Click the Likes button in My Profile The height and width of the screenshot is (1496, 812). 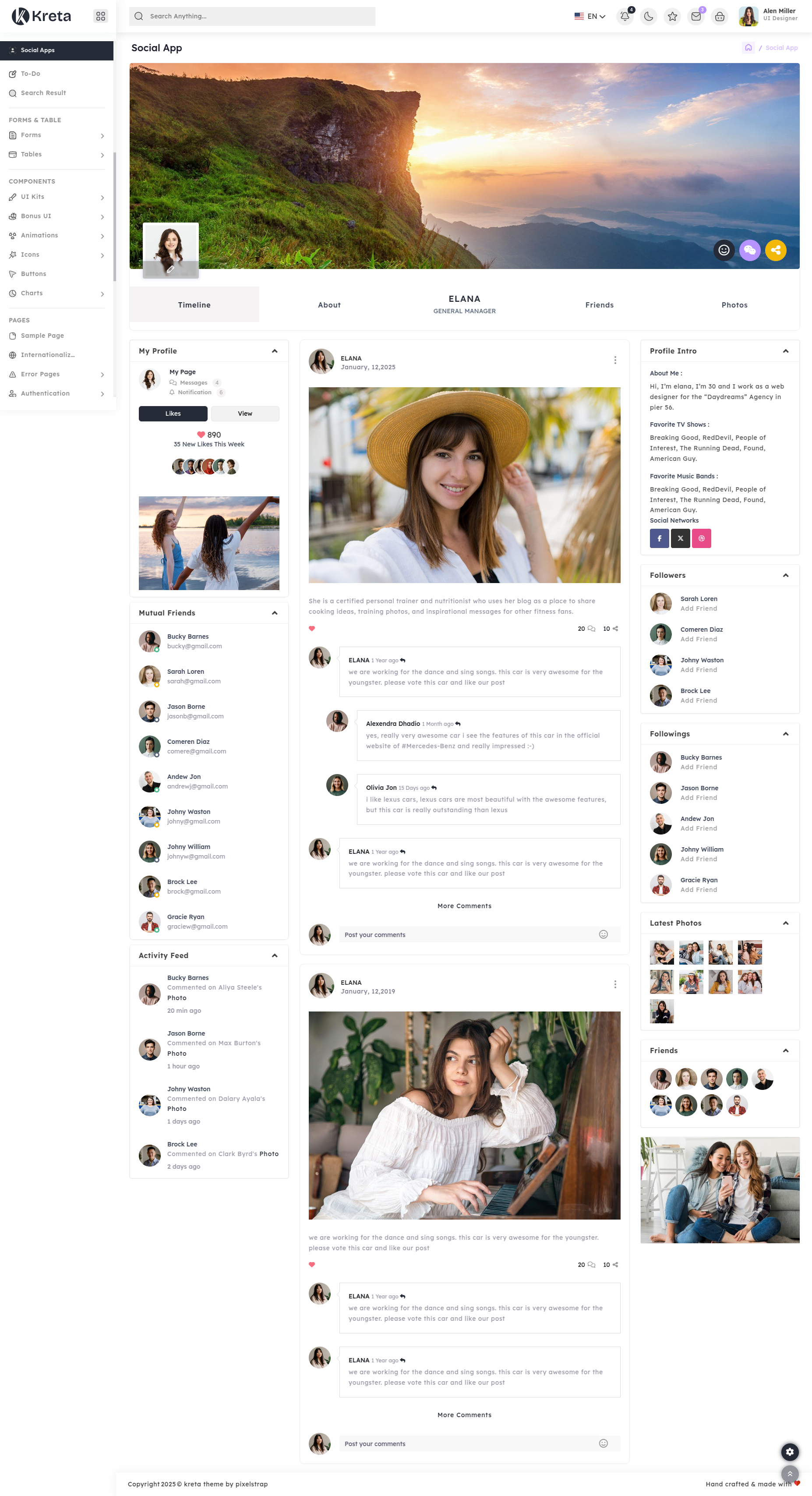(x=173, y=414)
